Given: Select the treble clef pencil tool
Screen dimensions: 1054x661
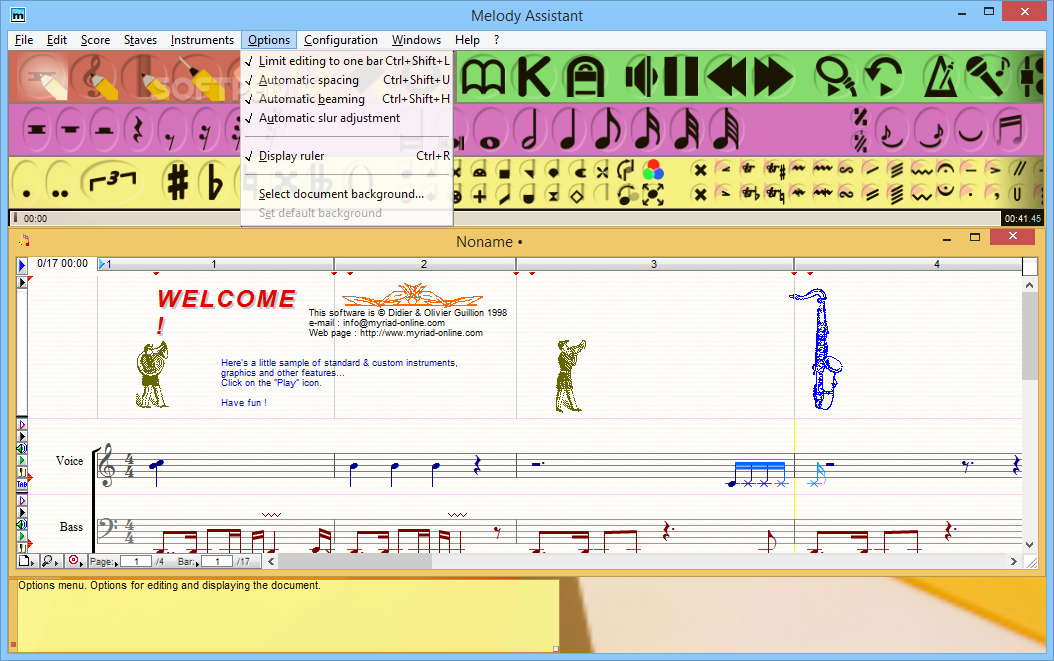Looking at the screenshot, I should click(x=94, y=77).
